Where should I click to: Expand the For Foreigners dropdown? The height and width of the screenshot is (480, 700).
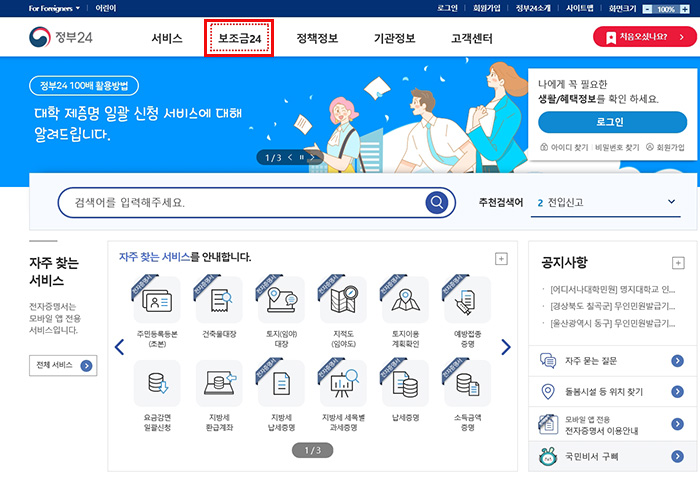click(x=54, y=8)
